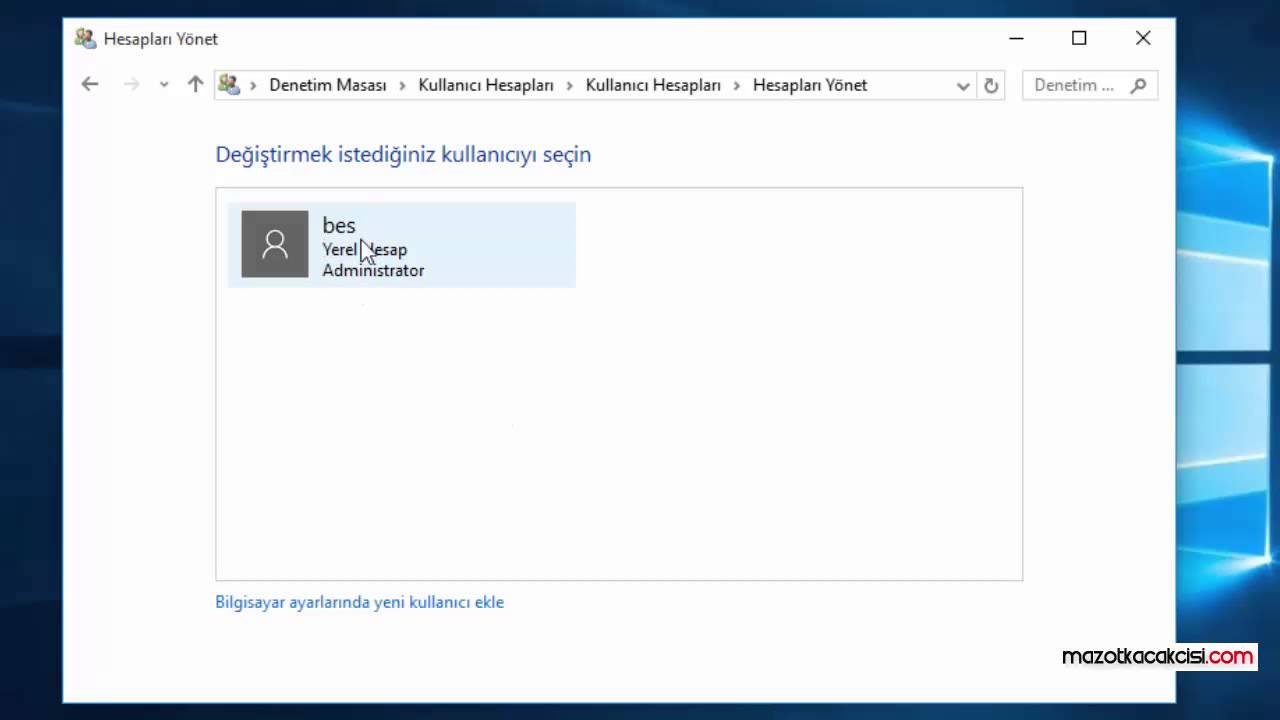This screenshot has height=720, width=1280.
Task: Open Kullanıcı Hesapları from the breadcrumb
Action: coord(486,85)
